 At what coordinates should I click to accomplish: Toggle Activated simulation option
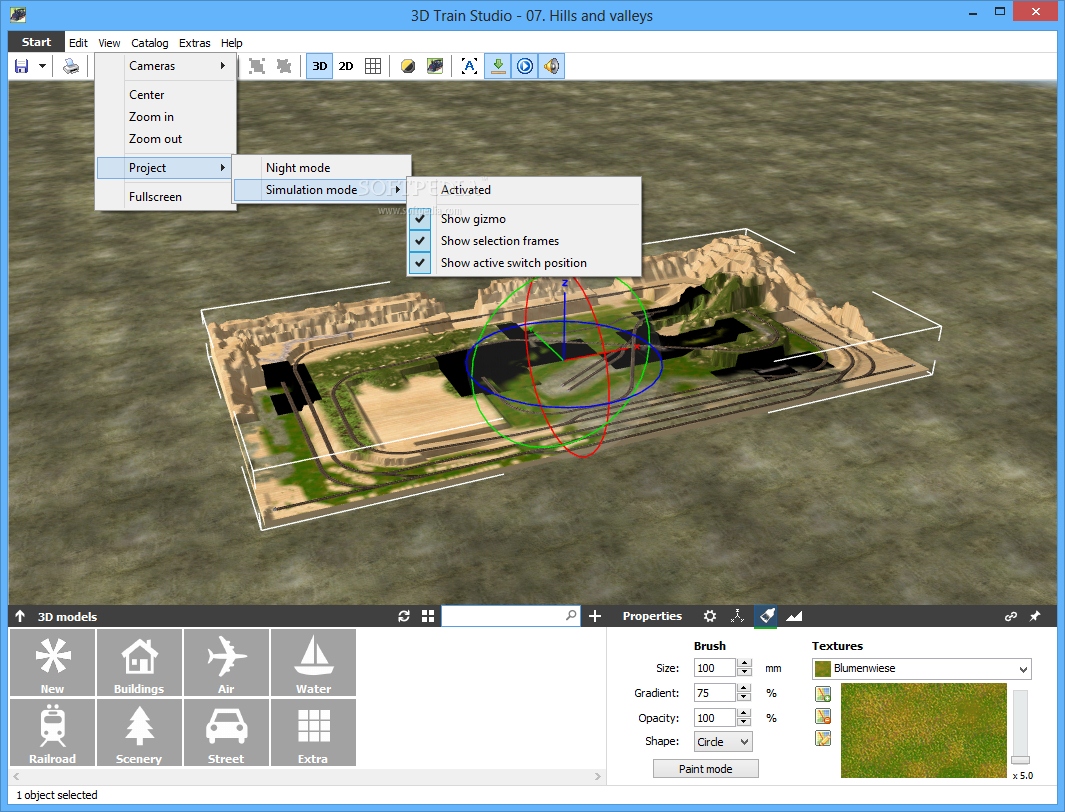tap(524, 189)
